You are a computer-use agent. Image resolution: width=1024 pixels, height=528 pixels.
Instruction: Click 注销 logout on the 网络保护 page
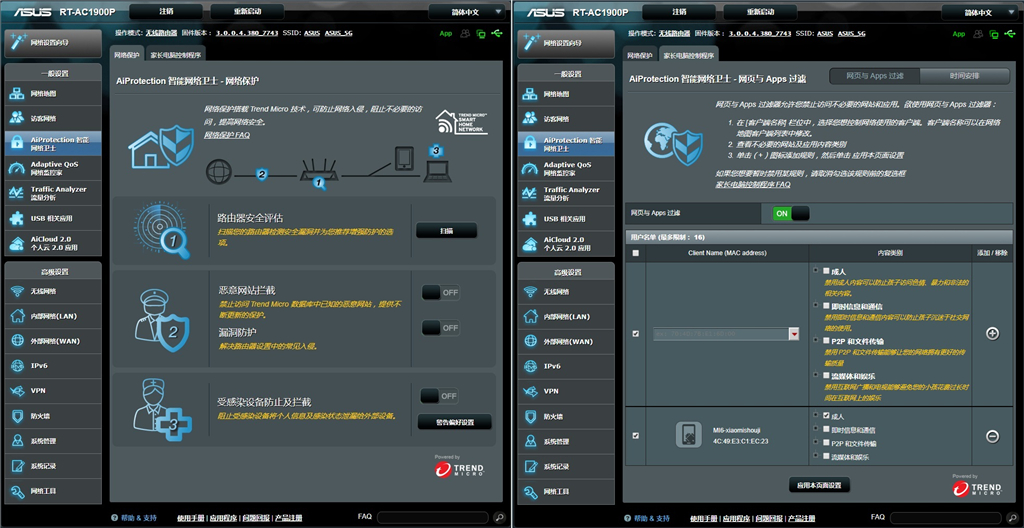pos(166,12)
